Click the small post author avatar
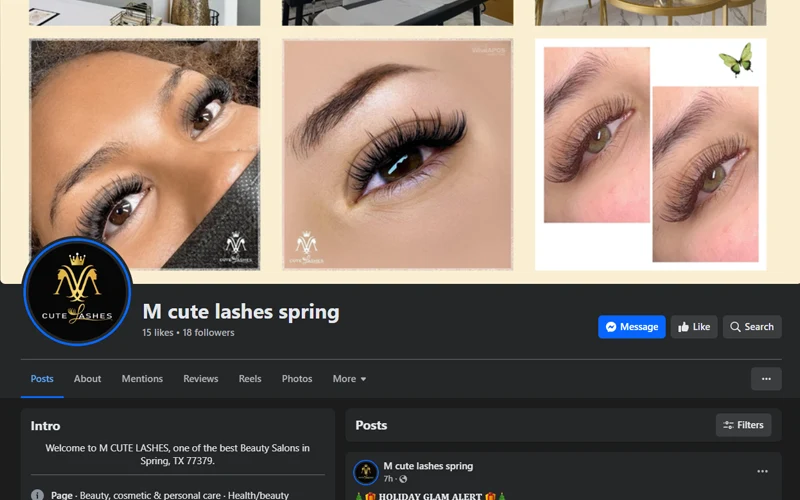This screenshot has width=800, height=500. click(366, 471)
